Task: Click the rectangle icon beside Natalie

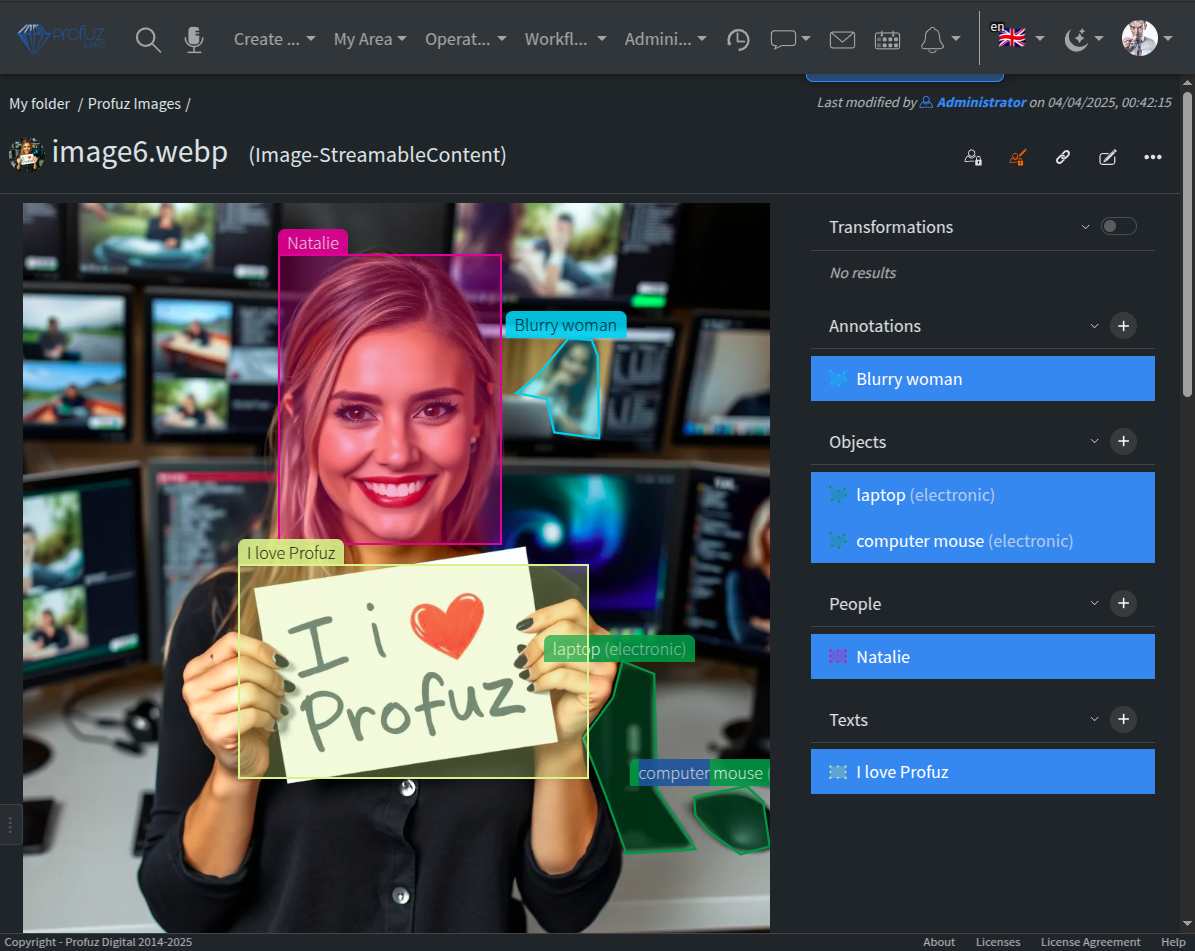Action: pyautogui.click(x=838, y=657)
